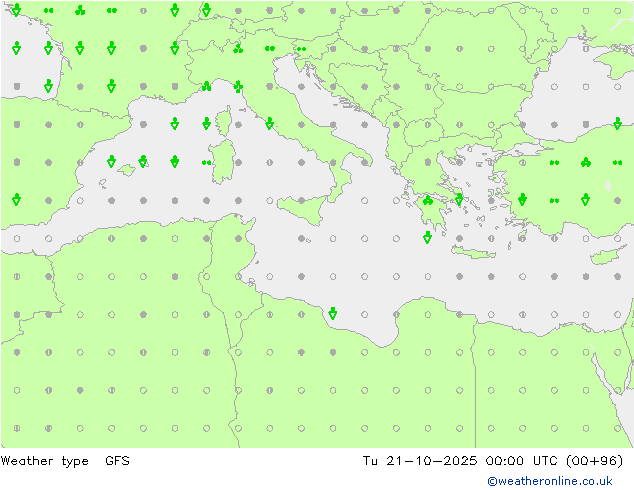Click the green shower symbol on the Black Sea's eastern edge
The height and width of the screenshot is (490, 634).
tap(617, 123)
